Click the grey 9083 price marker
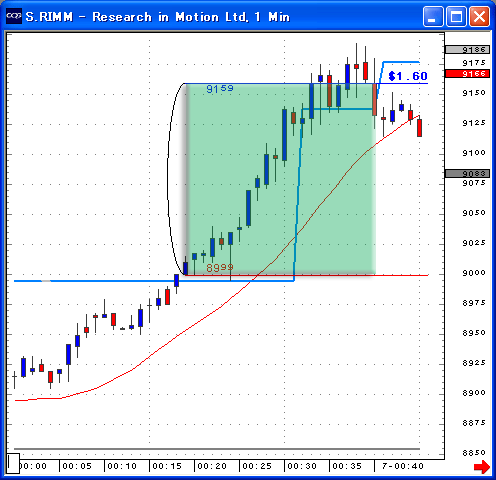 coord(467,173)
